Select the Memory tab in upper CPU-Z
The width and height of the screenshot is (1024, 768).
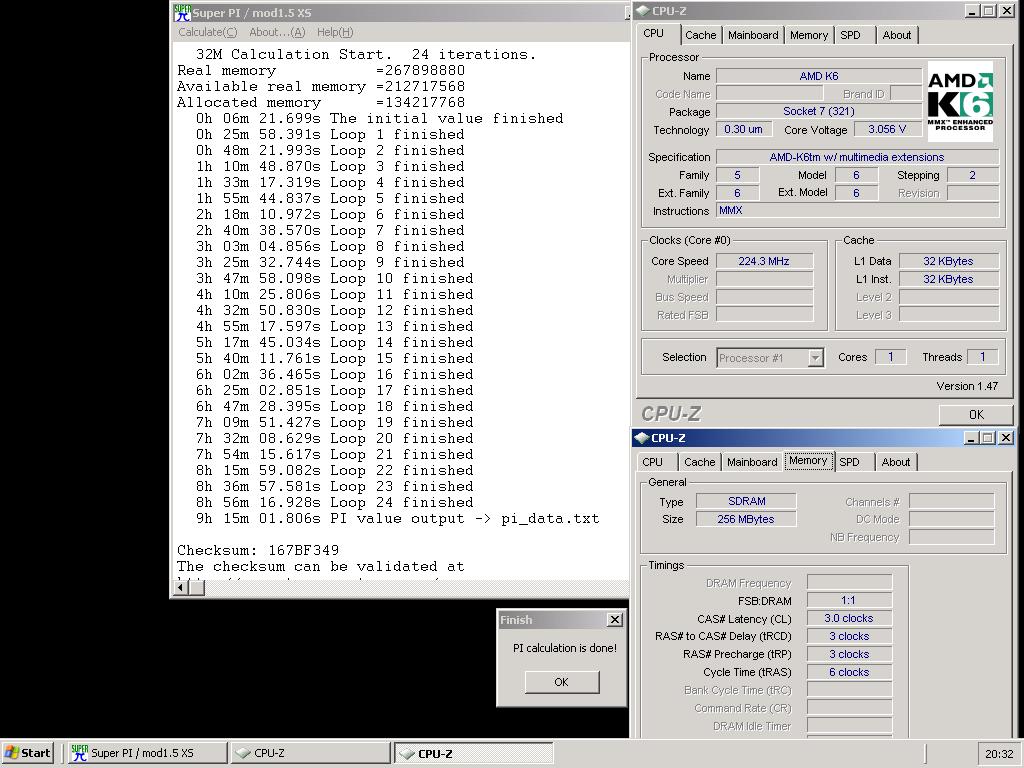coord(808,35)
